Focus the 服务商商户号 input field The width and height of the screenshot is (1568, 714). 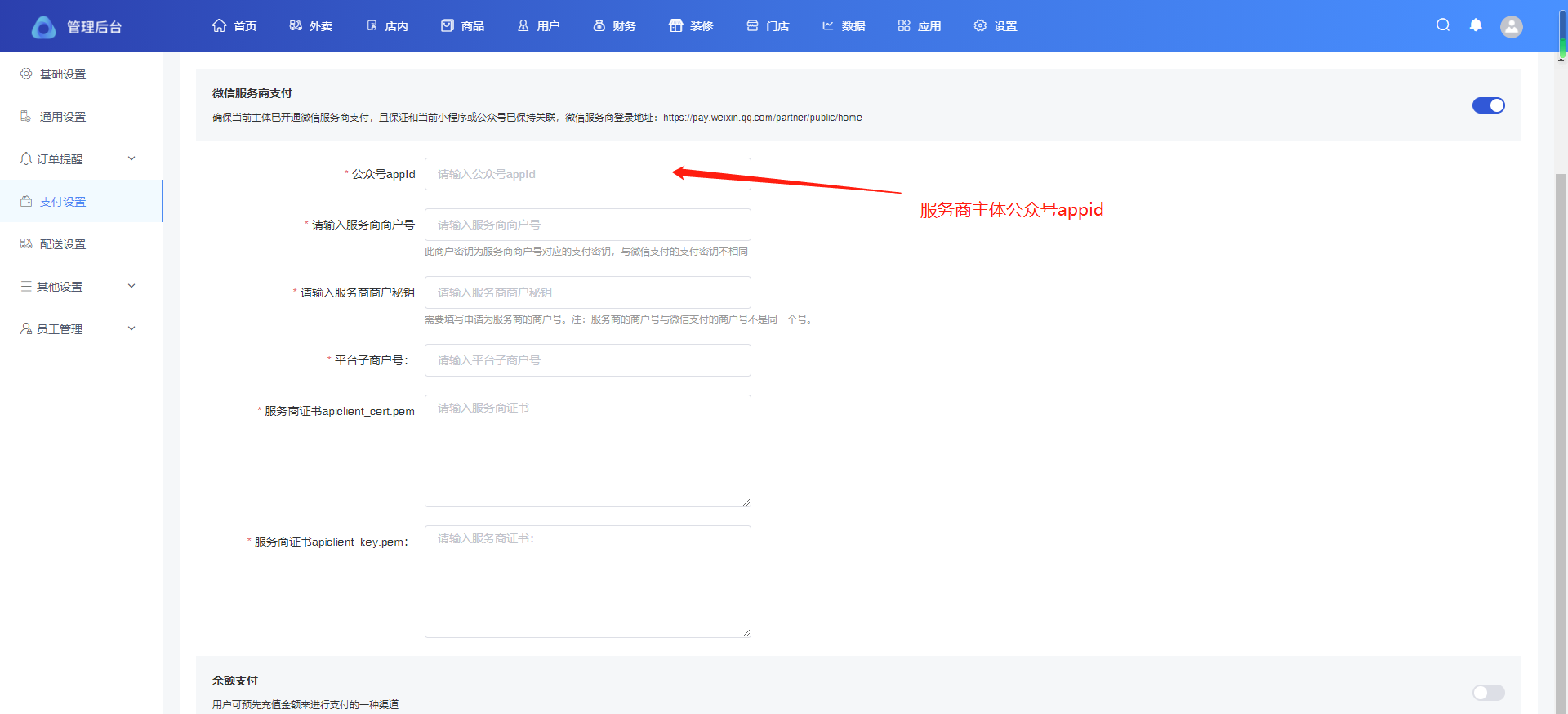click(x=587, y=225)
